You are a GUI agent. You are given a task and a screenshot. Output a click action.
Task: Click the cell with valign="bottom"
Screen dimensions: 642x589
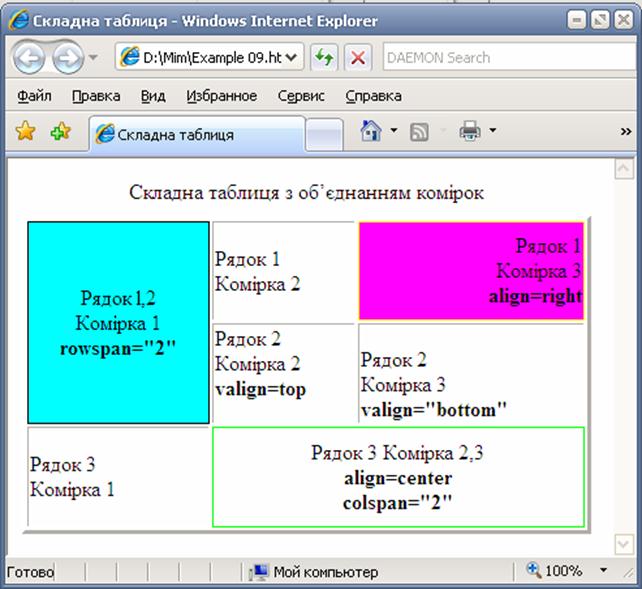[x=472, y=373]
